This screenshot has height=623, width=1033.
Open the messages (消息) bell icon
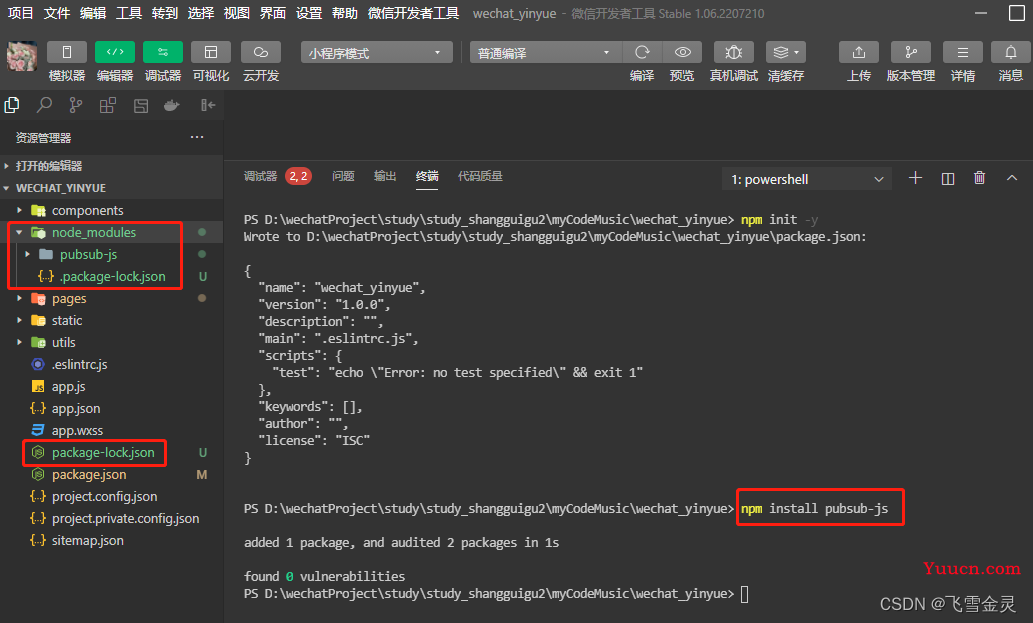(x=1011, y=52)
